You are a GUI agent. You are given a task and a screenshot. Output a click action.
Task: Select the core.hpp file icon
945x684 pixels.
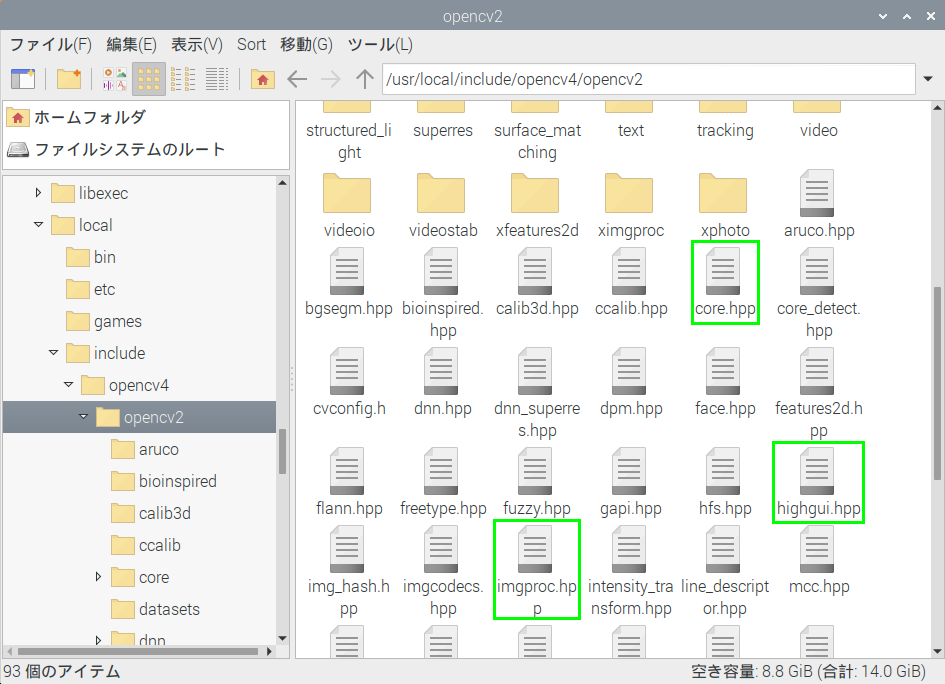[x=723, y=272]
